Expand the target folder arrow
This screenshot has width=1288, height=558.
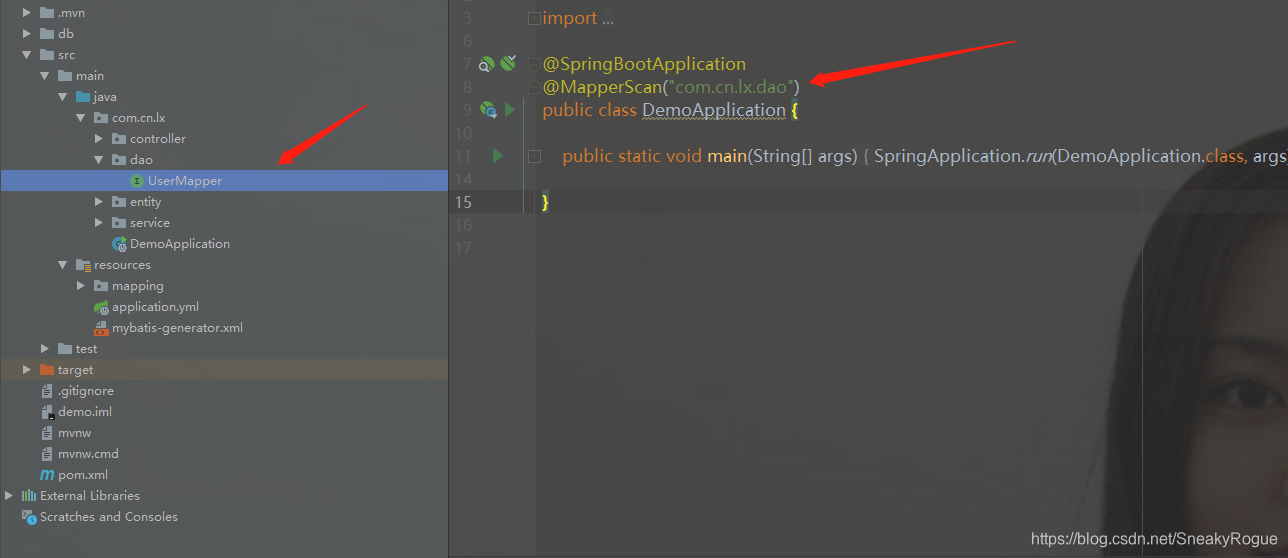tap(27, 370)
